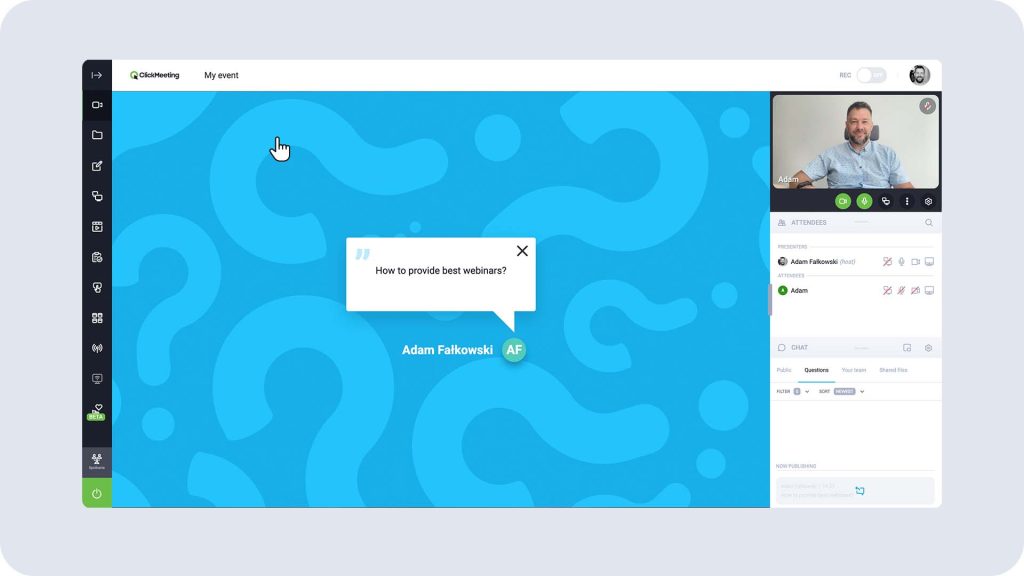Viewport: 1024px width, 576px height.
Task: Switch to the Public chat tab
Action: [784, 370]
